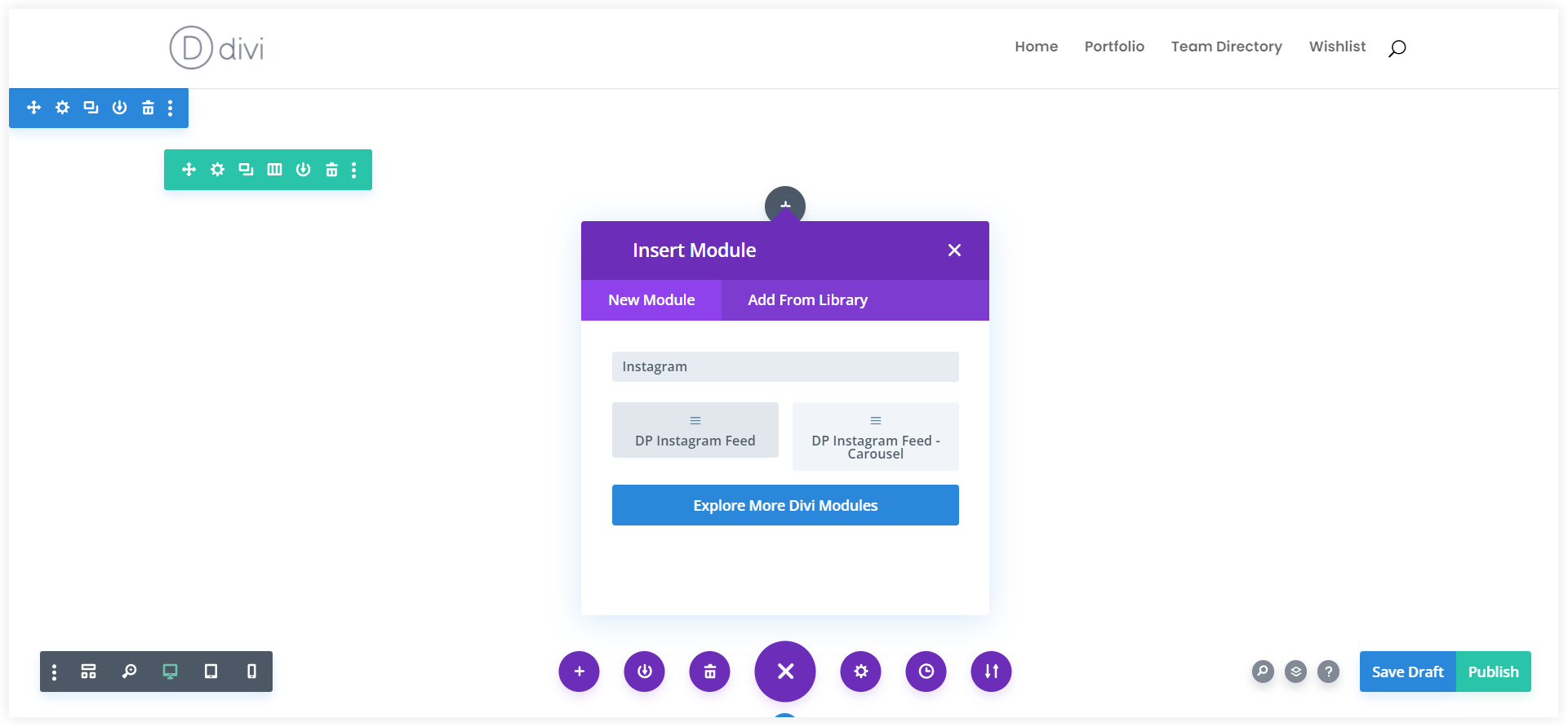1568x727 pixels.
Task: Click the module search field
Action: (x=785, y=366)
